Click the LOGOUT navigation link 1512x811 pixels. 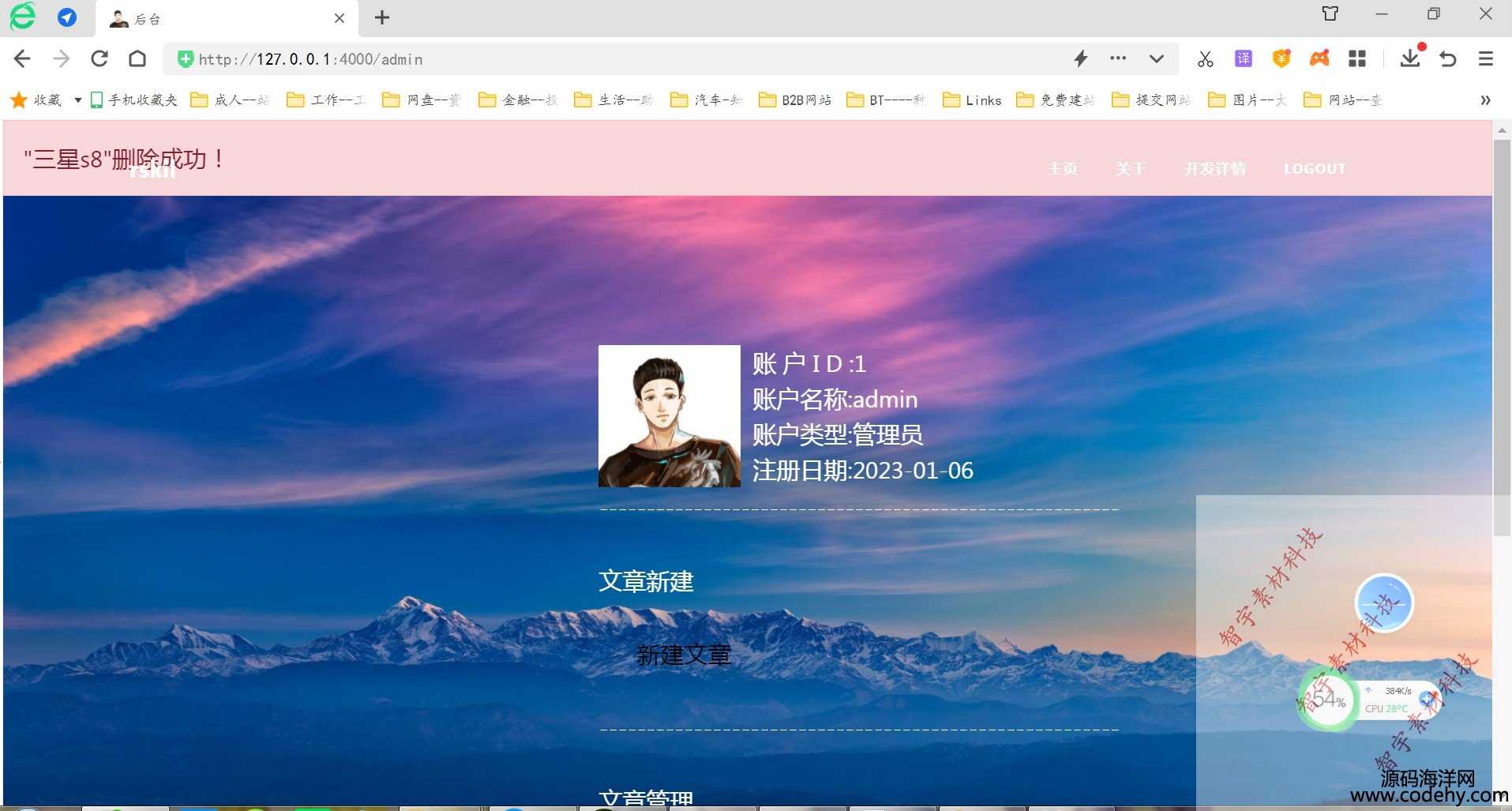[1315, 168]
